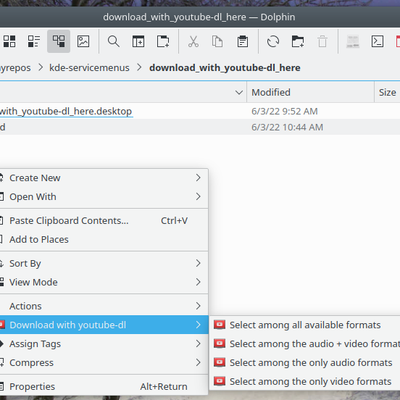Click the 6/3/22 9:52 AM date cell
This screenshot has height=400, width=400.
[284, 111]
